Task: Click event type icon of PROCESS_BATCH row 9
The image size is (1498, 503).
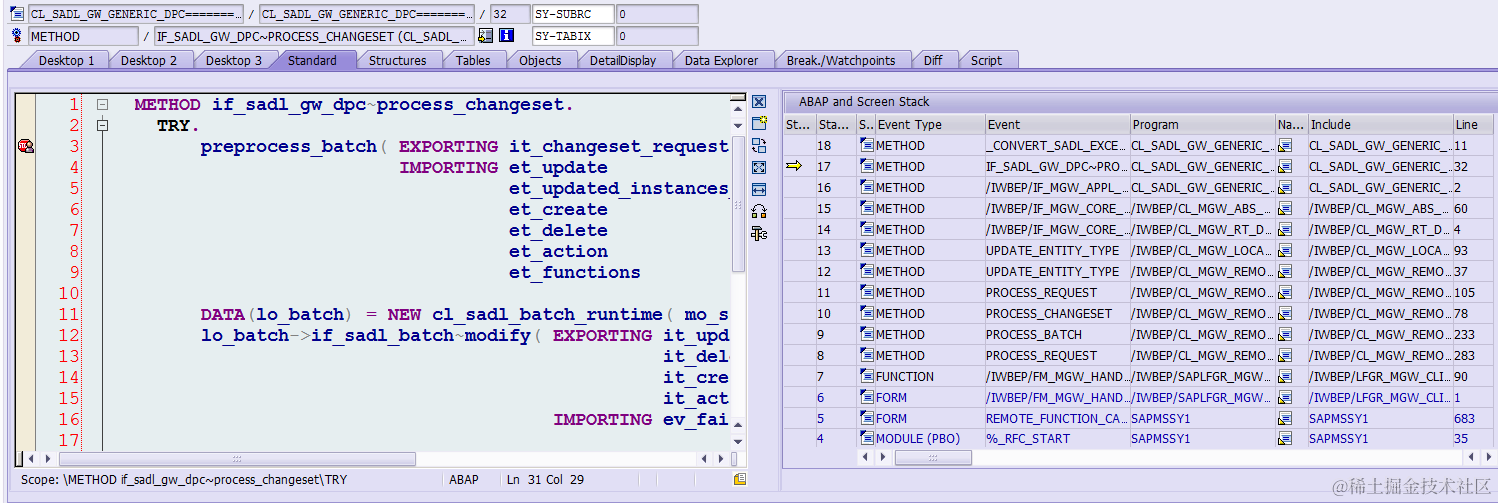Action: (x=867, y=335)
